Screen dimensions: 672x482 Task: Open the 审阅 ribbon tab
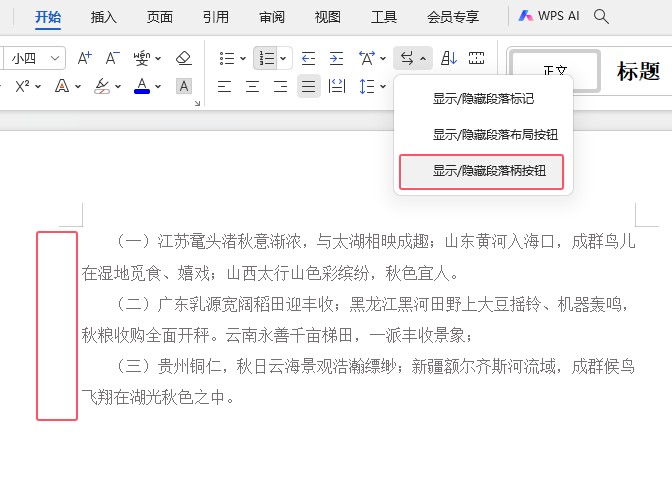tap(271, 17)
